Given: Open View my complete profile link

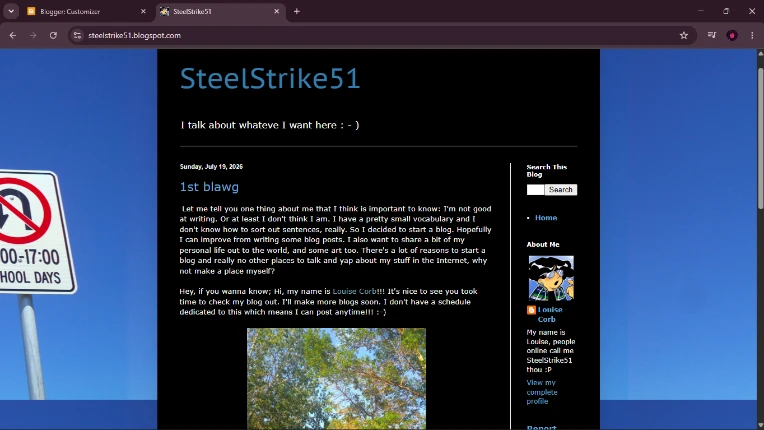Looking at the screenshot, I should coord(542,392).
